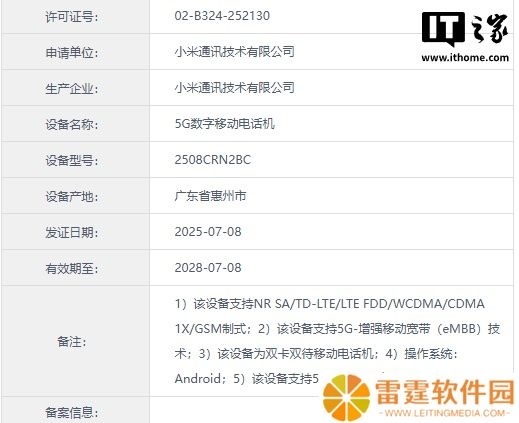This screenshot has width=519, height=423.
Task: Click the 备注 label
Action: click(72, 342)
